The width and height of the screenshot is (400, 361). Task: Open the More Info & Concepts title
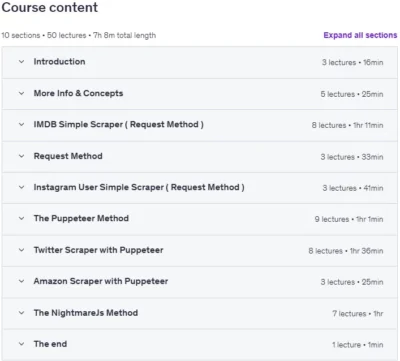(78, 93)
